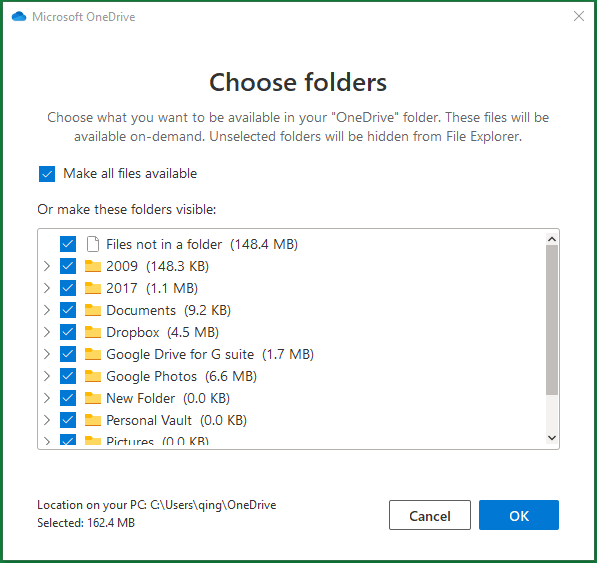597x563 pixels.
Task: Confirm selection with OK button
Action: click(519, 515)
